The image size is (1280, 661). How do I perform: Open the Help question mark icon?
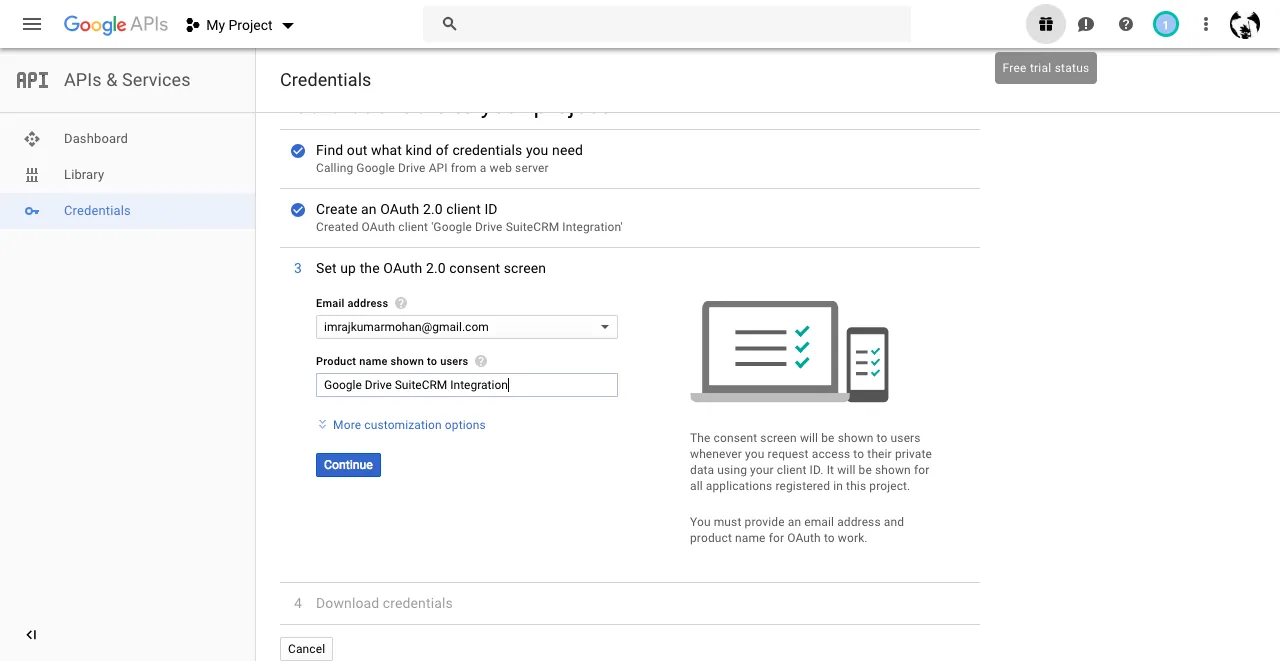1126,24
